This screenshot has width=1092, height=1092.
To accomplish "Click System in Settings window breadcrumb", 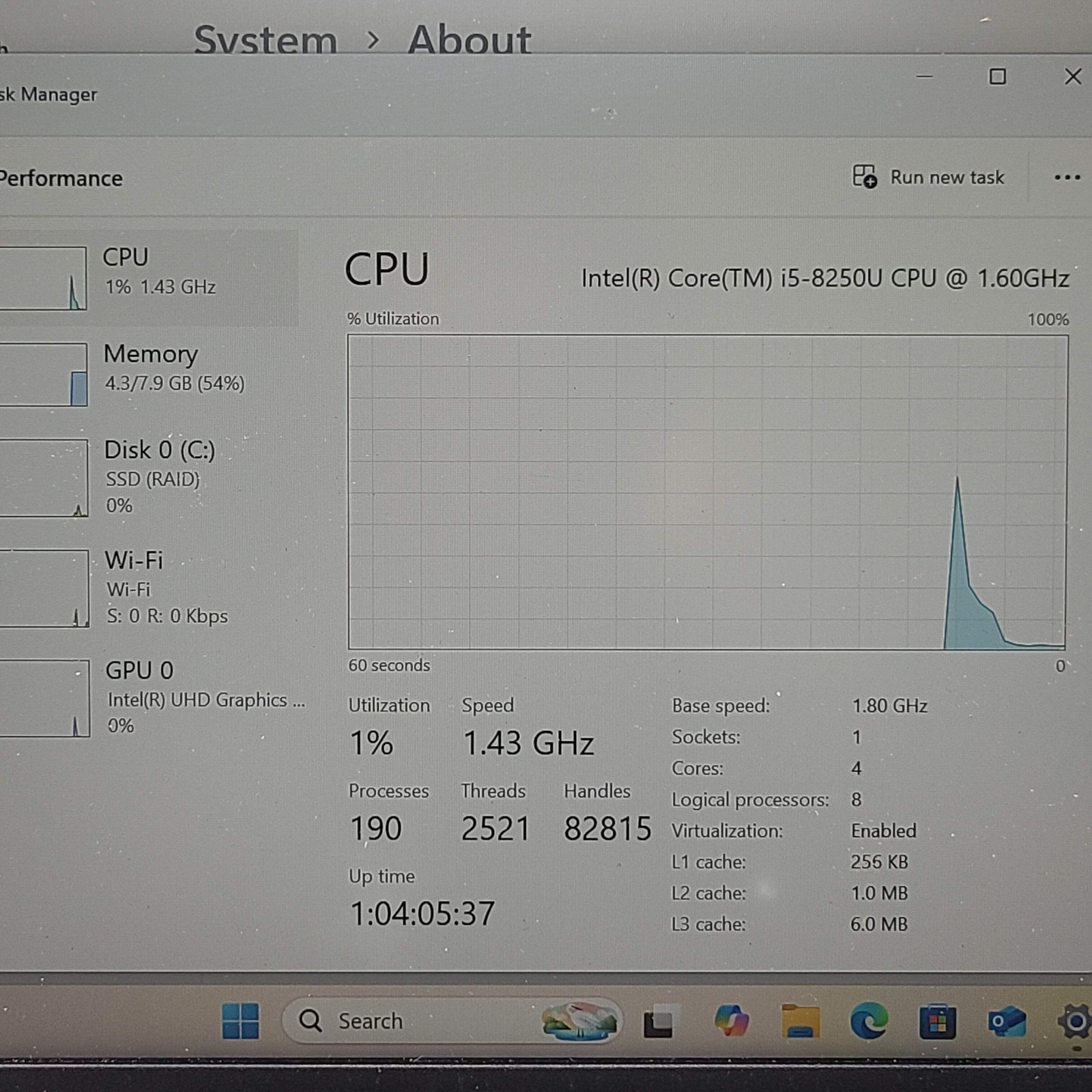I will [x=265, y=39].
